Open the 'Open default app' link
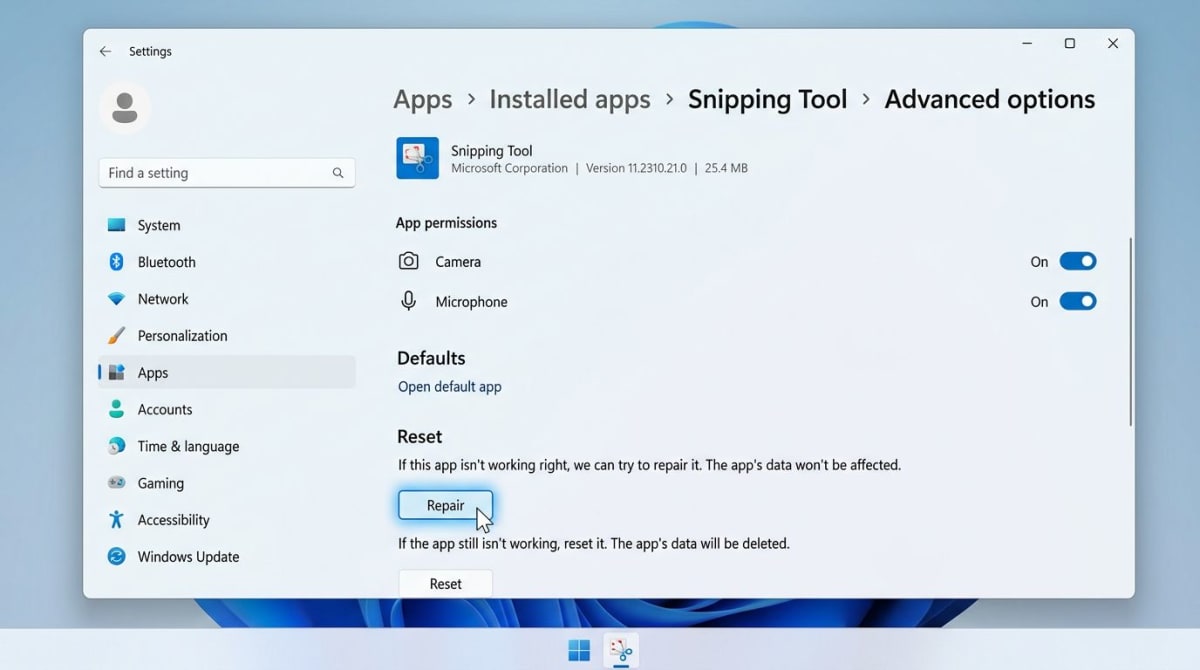 pyautogui.click(x=450, y=387)
